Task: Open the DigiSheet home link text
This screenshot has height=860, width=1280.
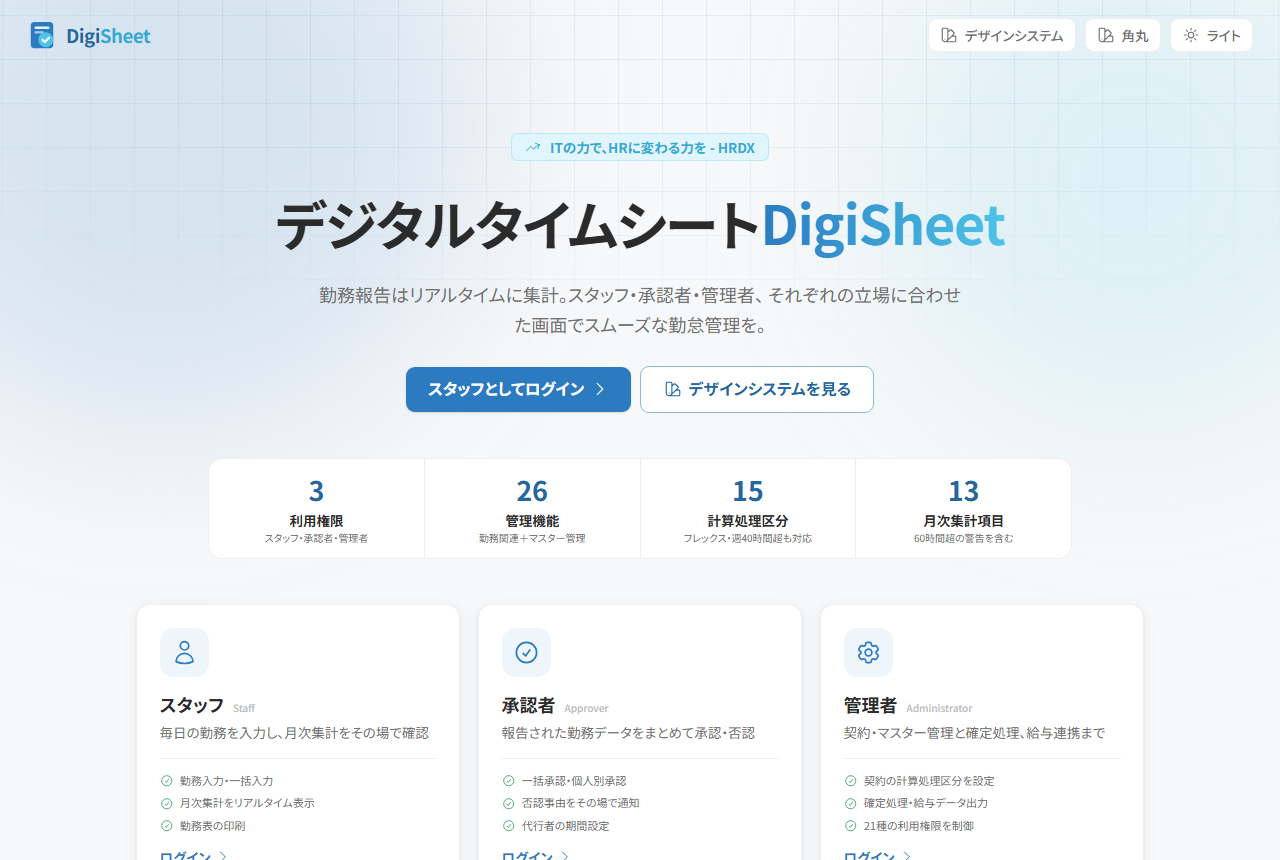Action: point(108,37)
